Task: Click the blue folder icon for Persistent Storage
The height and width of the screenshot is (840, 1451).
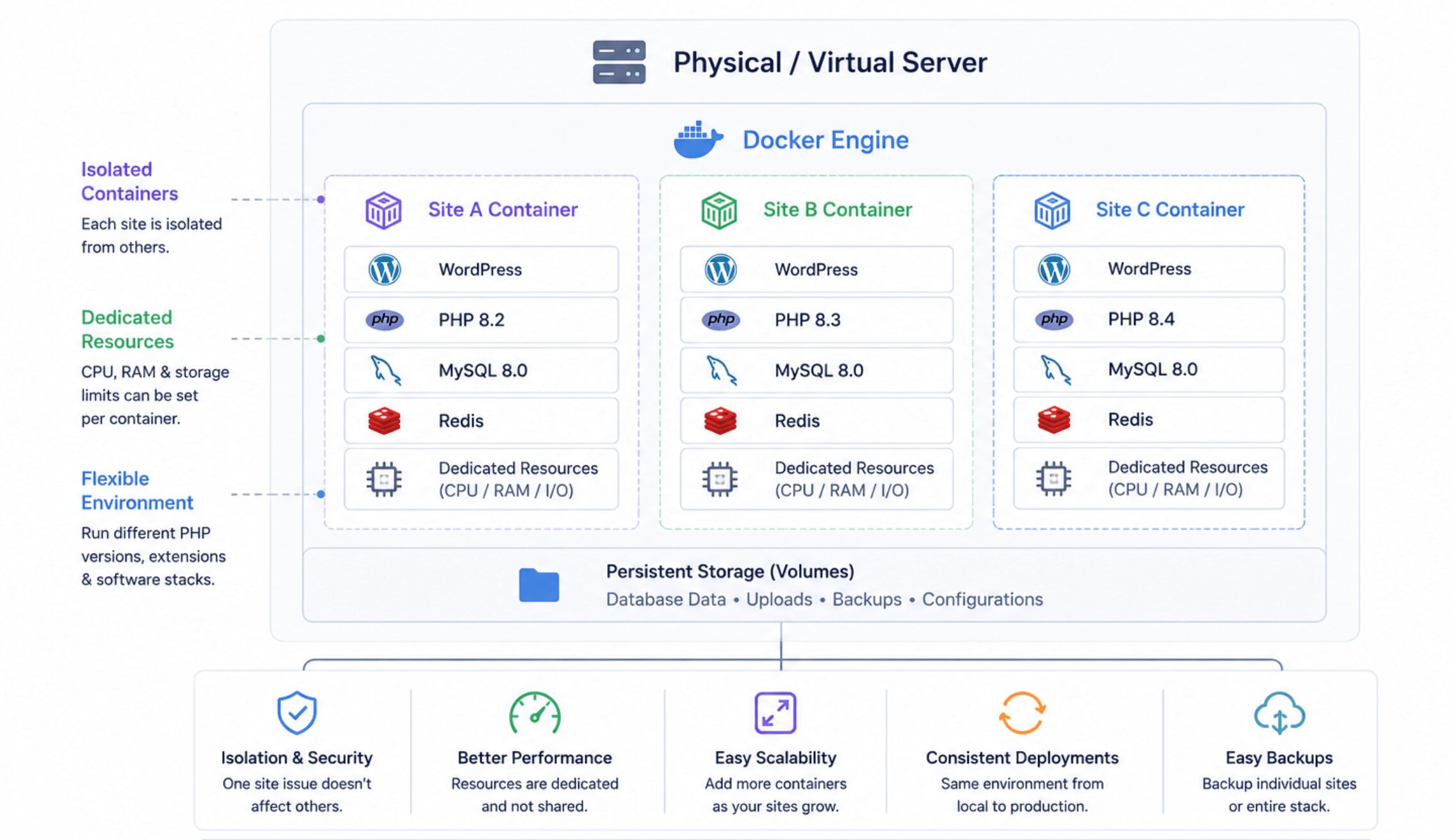Action: (539, 585)
